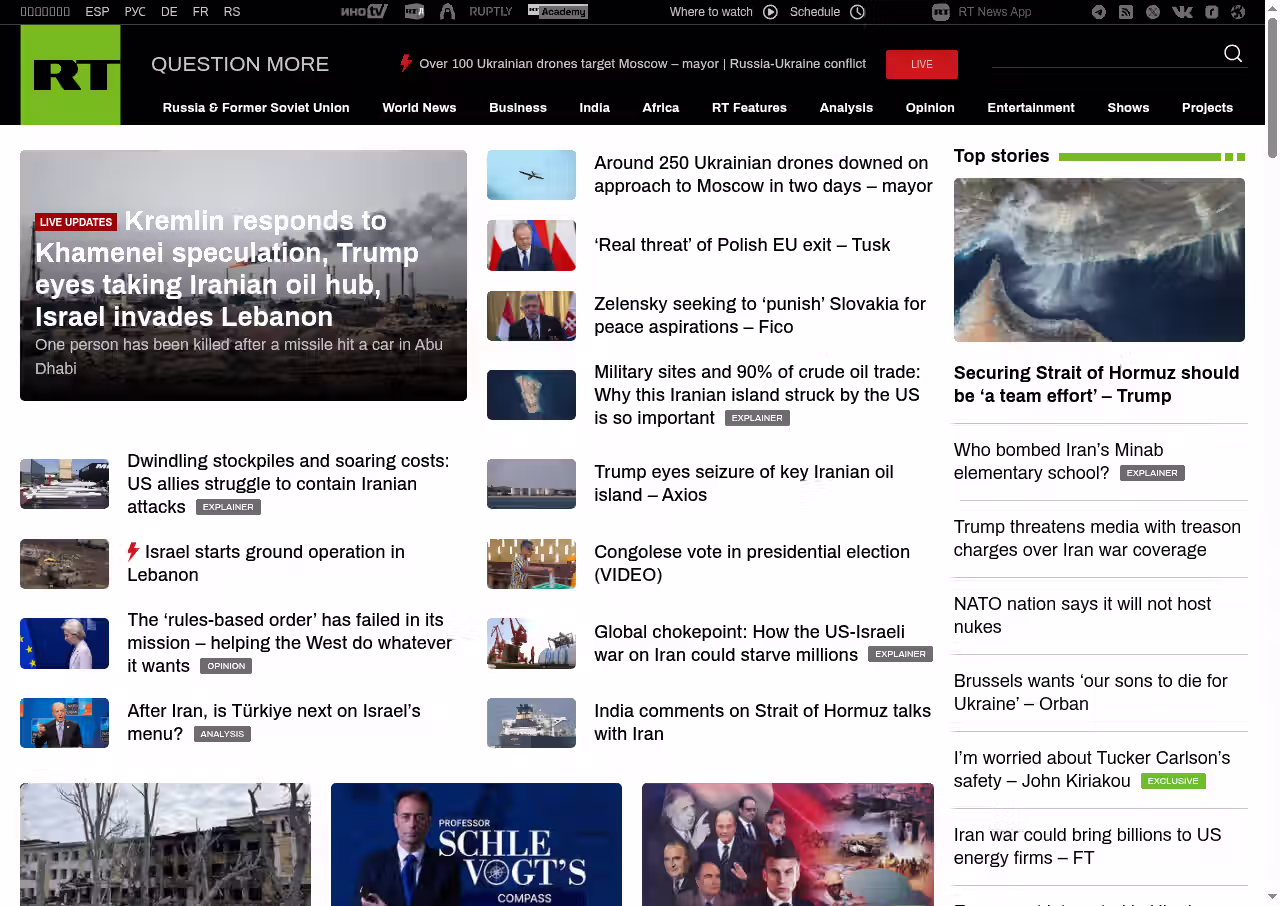1280x906 pixels.
Task: Click the InoTV logo
Action: point(364,12)
